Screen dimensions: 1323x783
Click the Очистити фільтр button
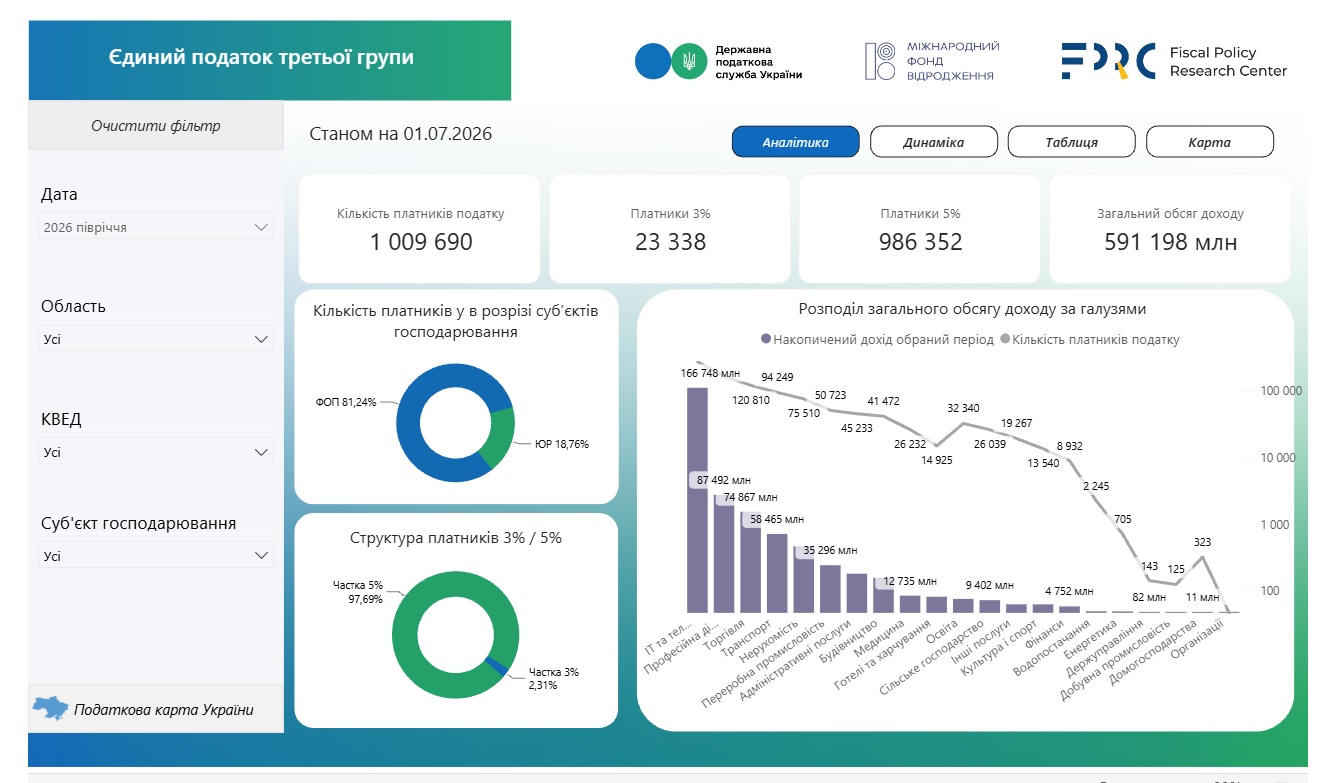[x=156, y=126]
